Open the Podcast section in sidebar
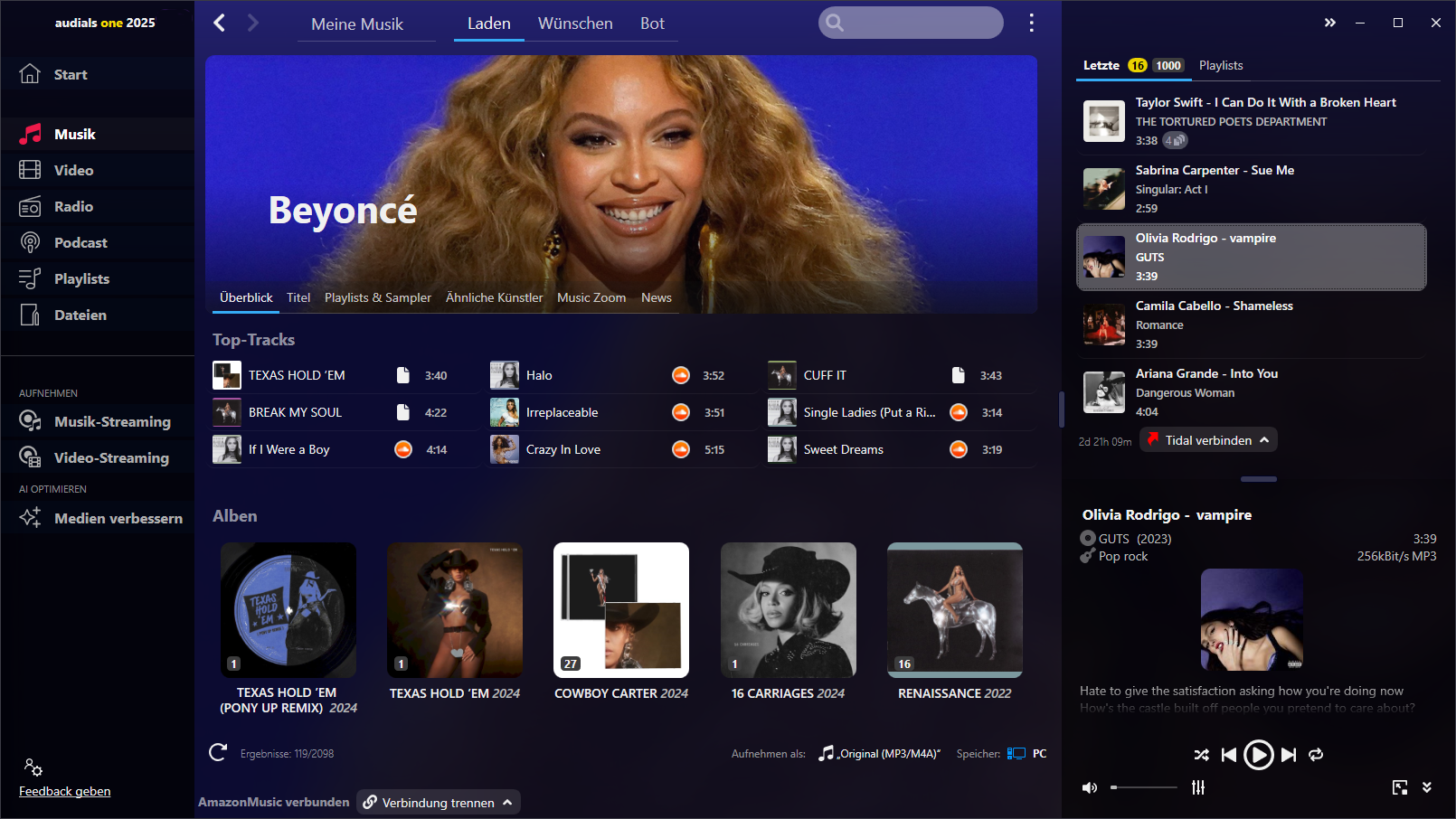Image resolution: width=1456 pixels, height=819 pixels. 80,243
